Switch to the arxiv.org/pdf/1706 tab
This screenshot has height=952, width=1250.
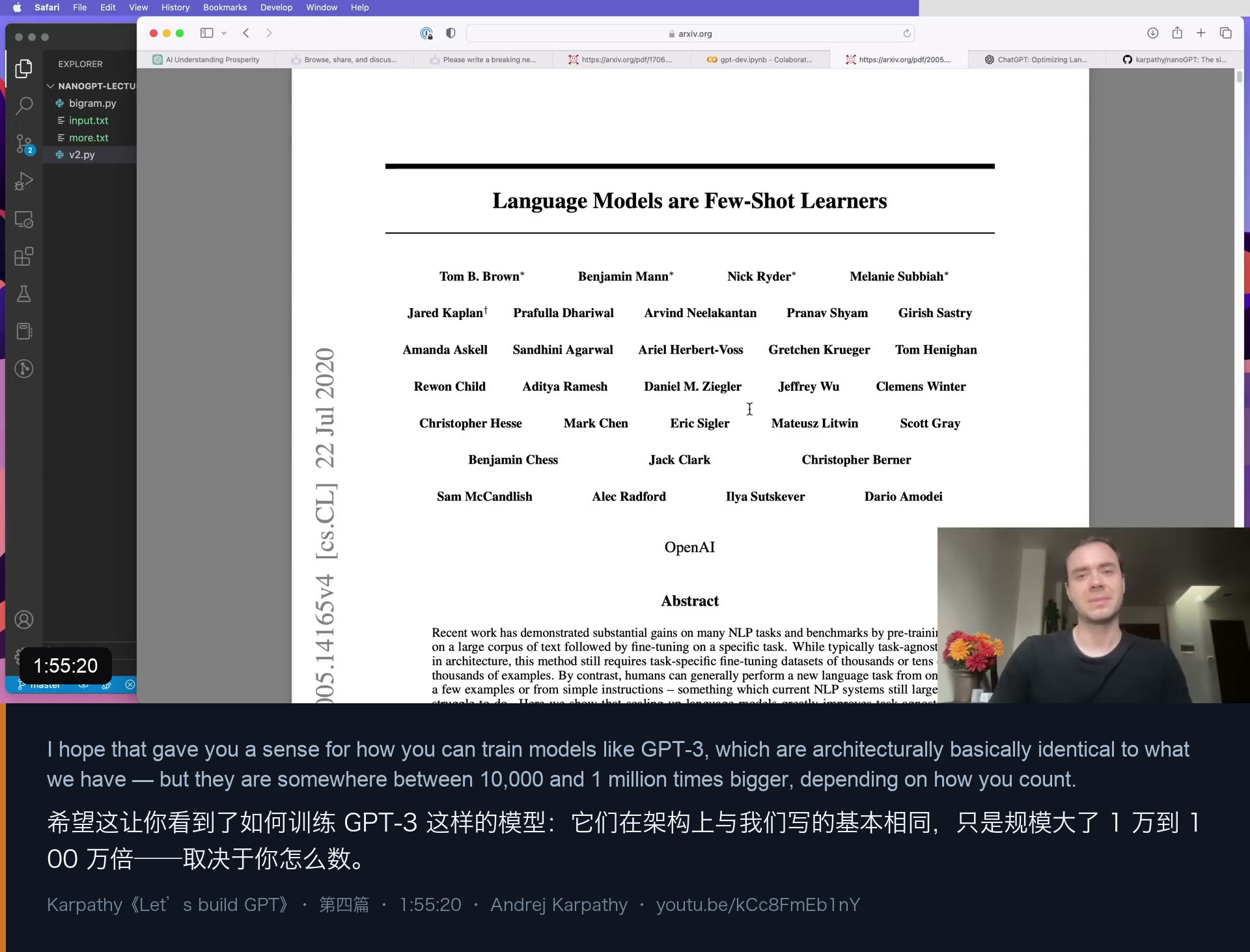(x=622, y=60)
